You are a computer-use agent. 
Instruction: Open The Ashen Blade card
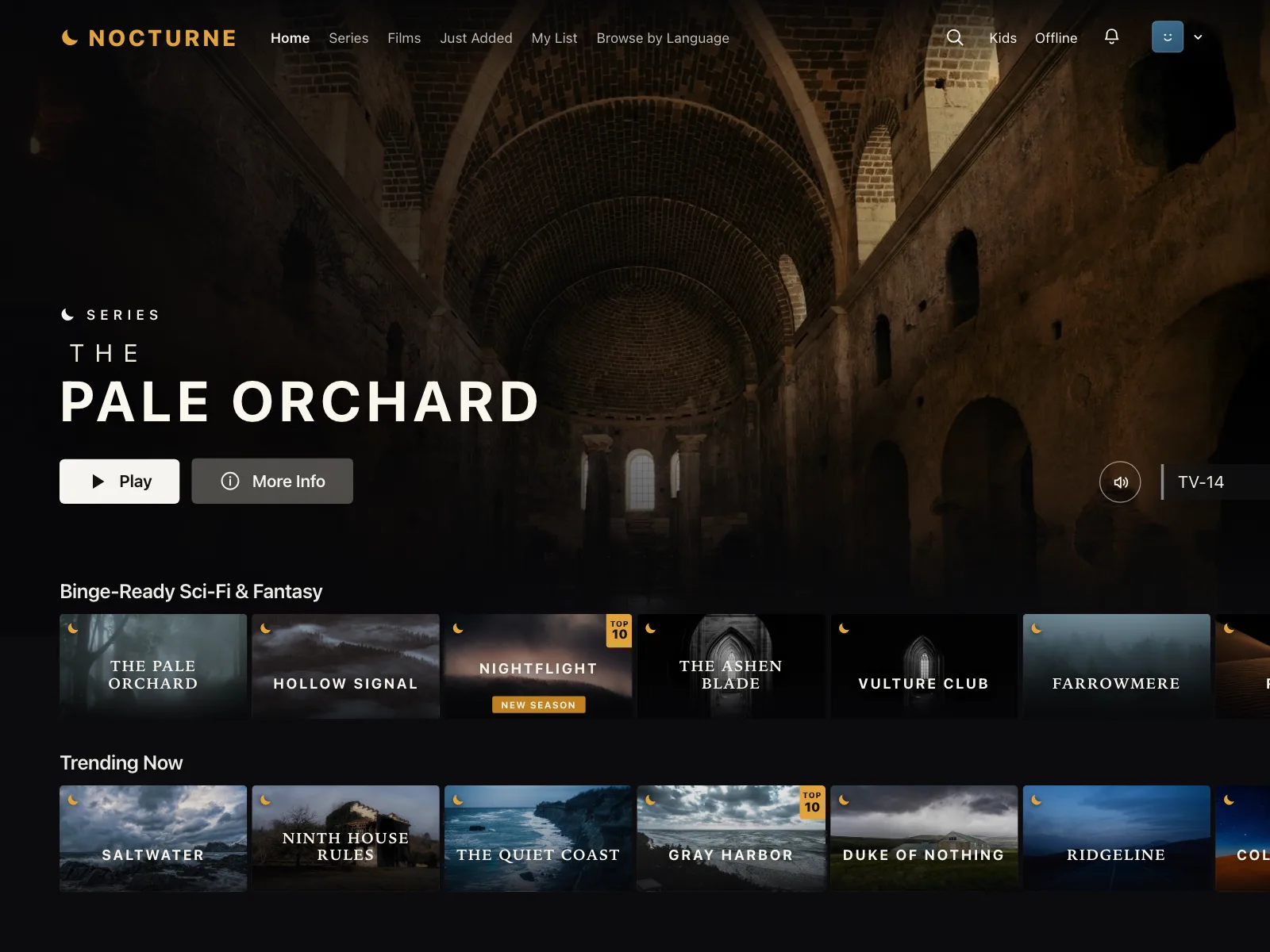(731, 666)
